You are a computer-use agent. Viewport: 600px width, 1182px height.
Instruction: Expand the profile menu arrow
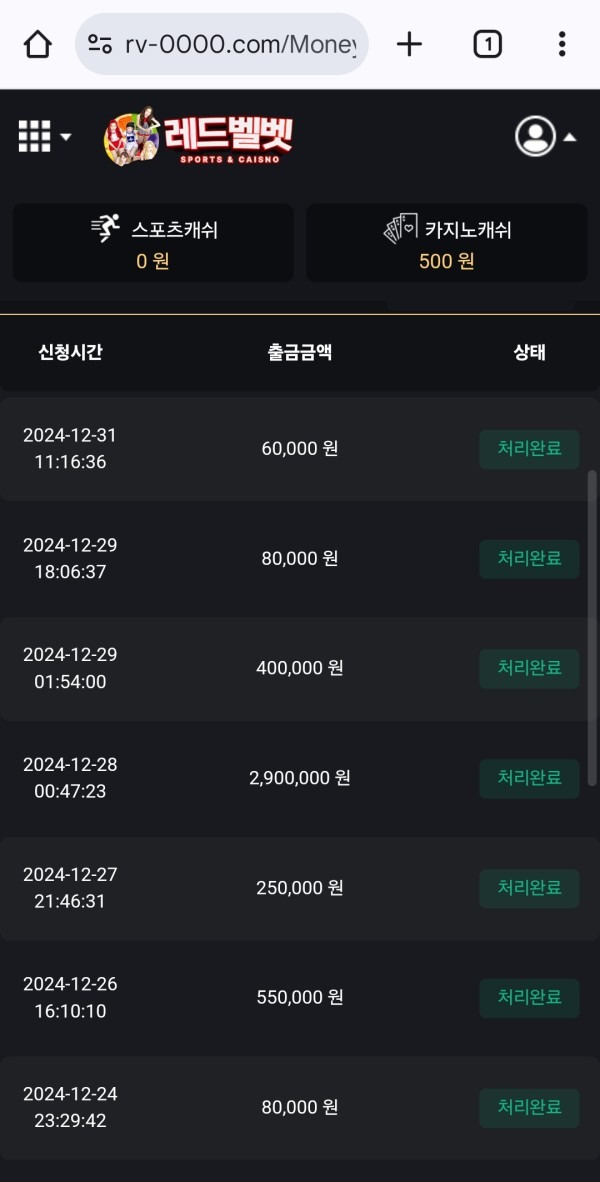point(569,137)
